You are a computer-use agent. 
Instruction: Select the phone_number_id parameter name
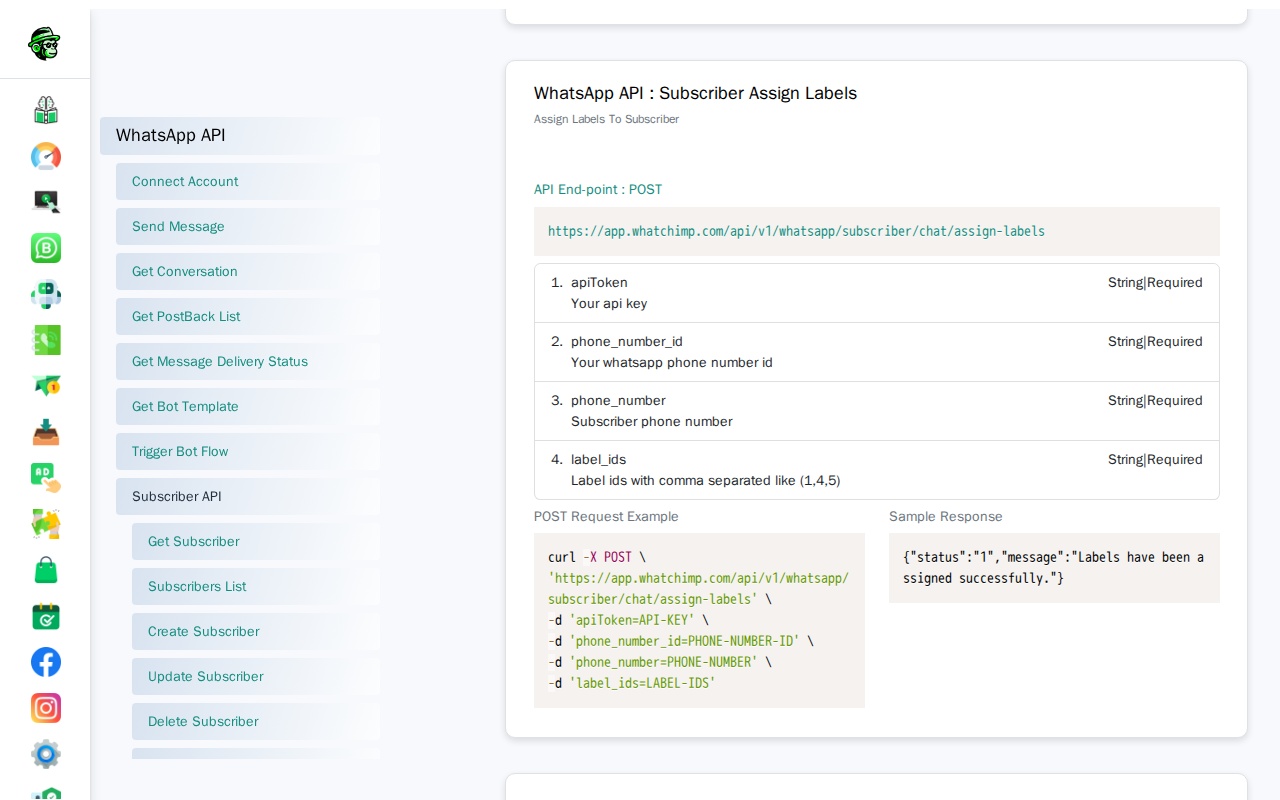tap(627, 342)
